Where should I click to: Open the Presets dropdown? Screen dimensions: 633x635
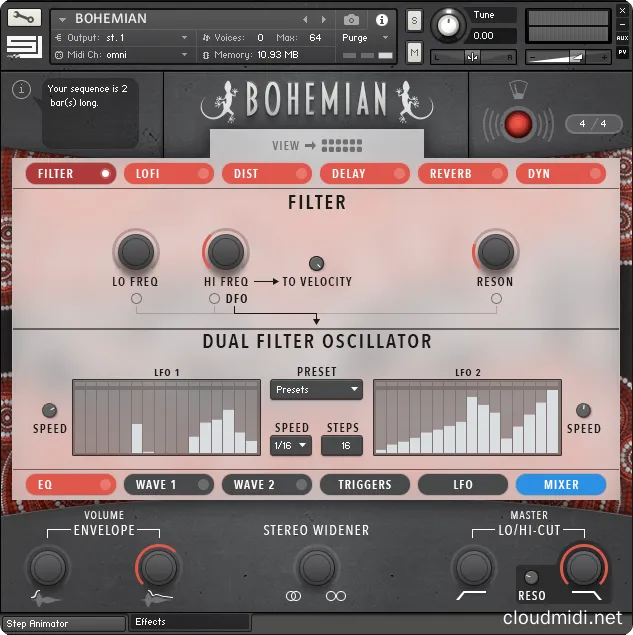point(316,389)
